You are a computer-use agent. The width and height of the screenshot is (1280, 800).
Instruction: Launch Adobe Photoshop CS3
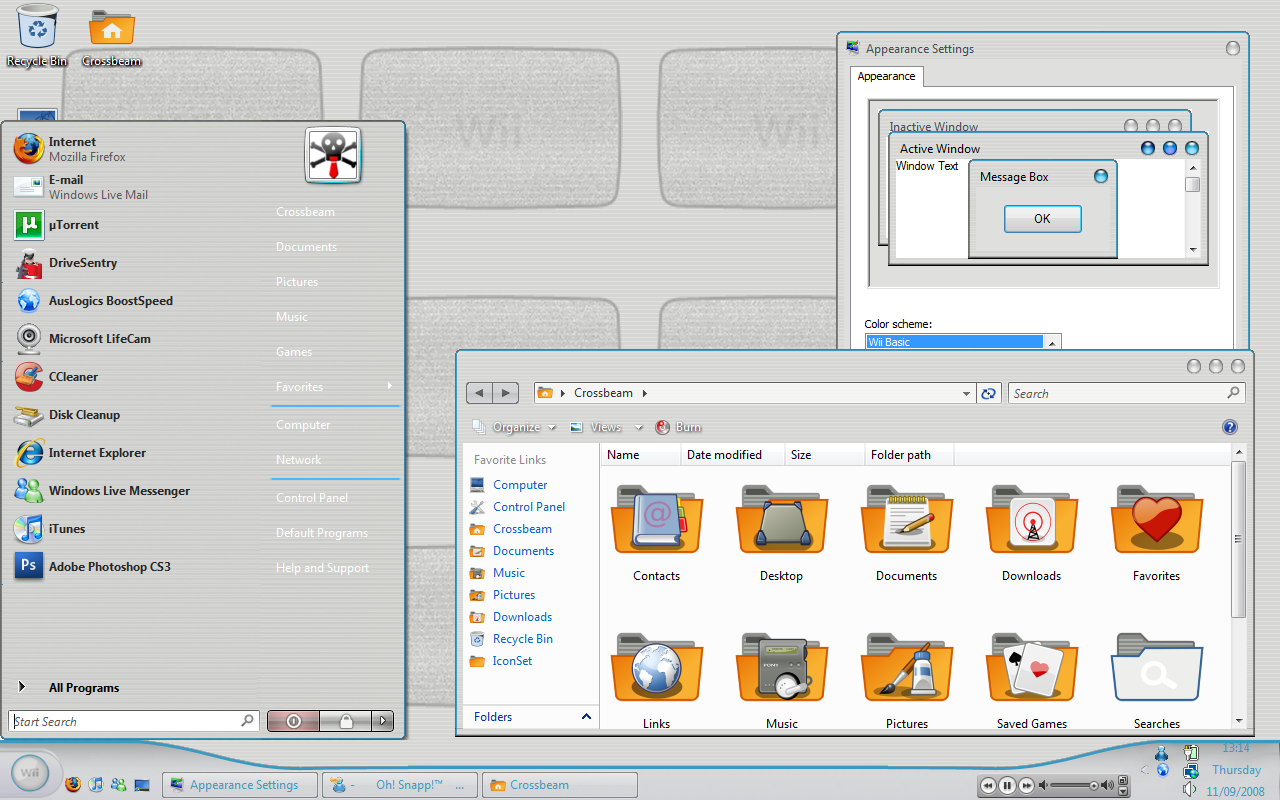point(135,567)
